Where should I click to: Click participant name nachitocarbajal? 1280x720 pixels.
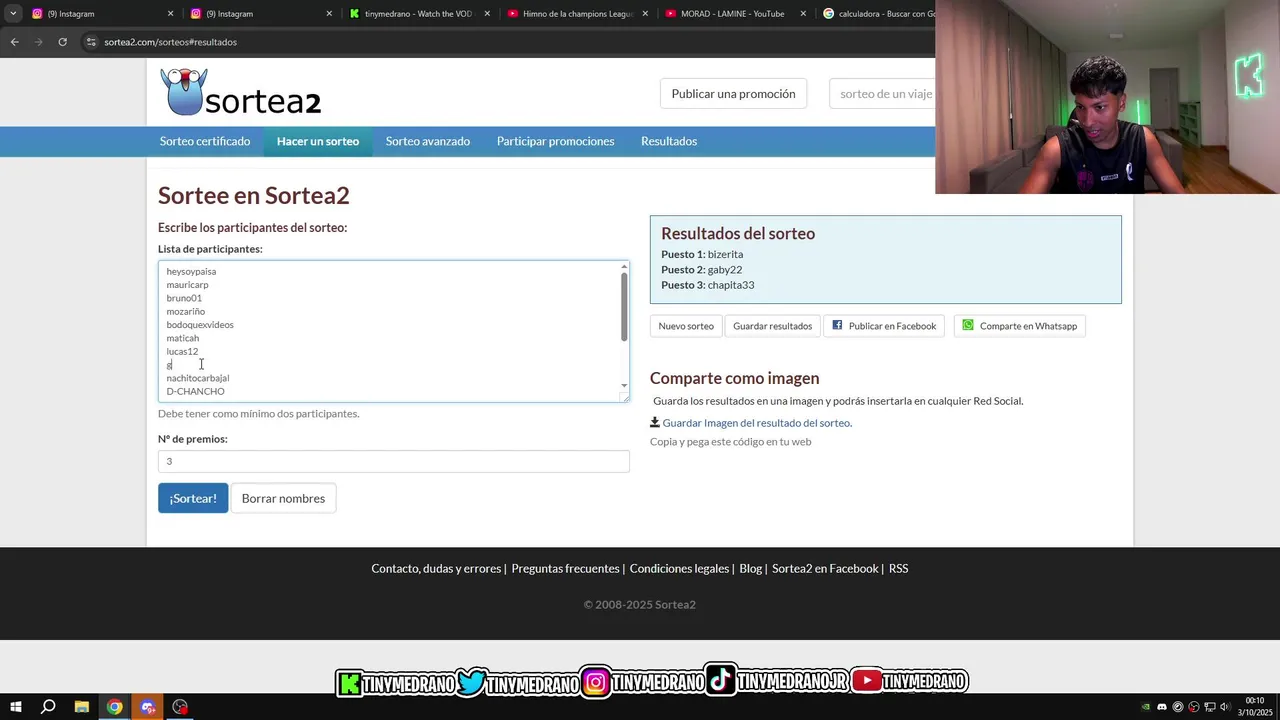click(x=197, y=378)
